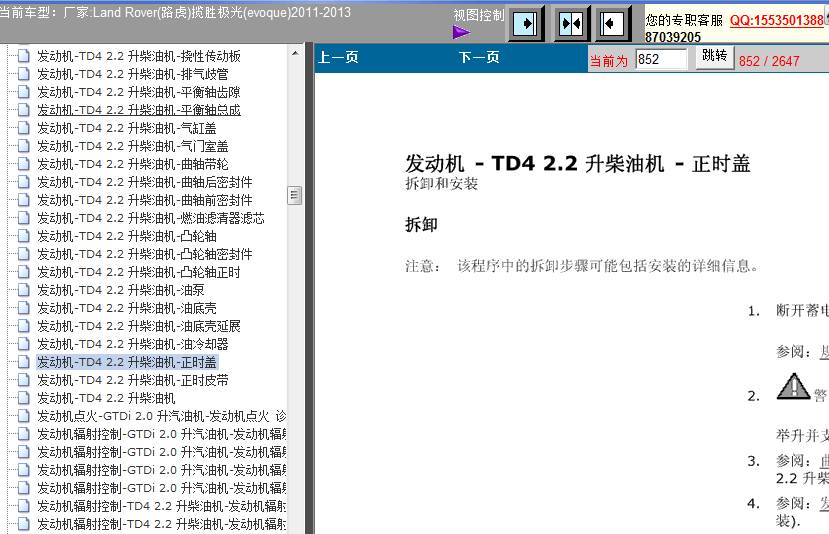Click the 852 / 2647 page counter
This screenshot has height=534, width=829.
[x=769, y=61]
